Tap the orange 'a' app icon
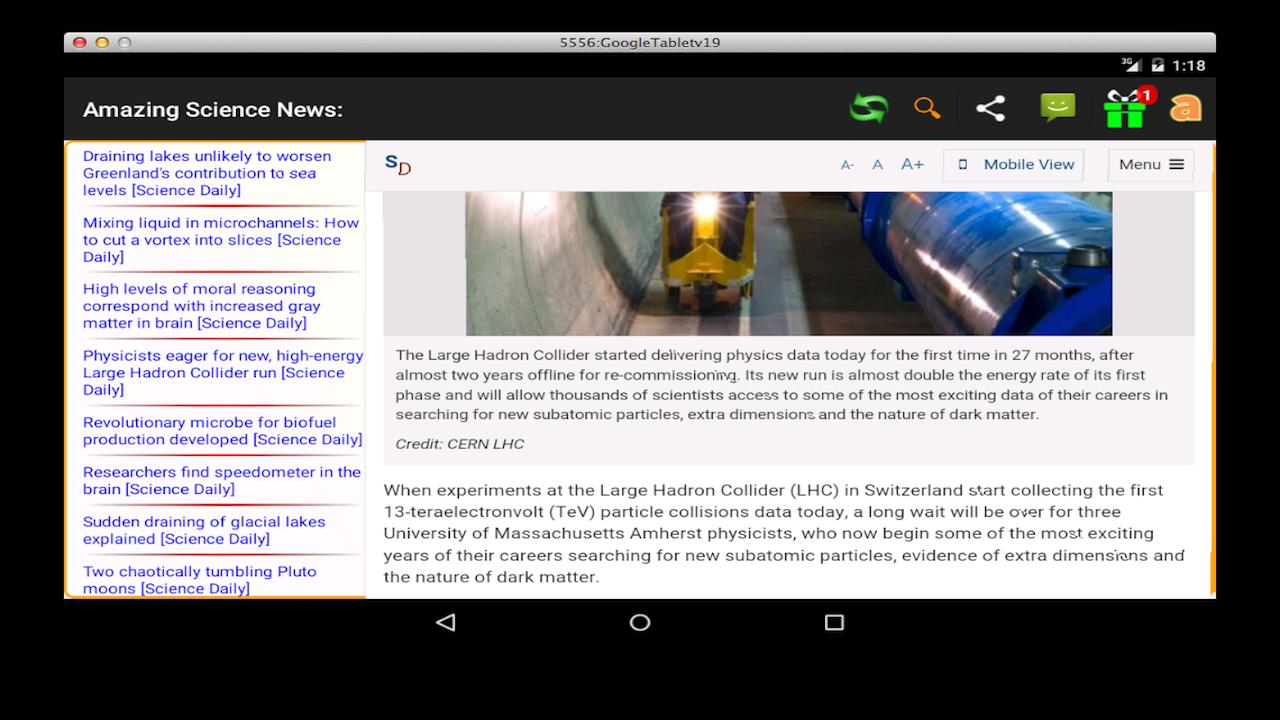 pyautogui.click(x=1185, y=108)
